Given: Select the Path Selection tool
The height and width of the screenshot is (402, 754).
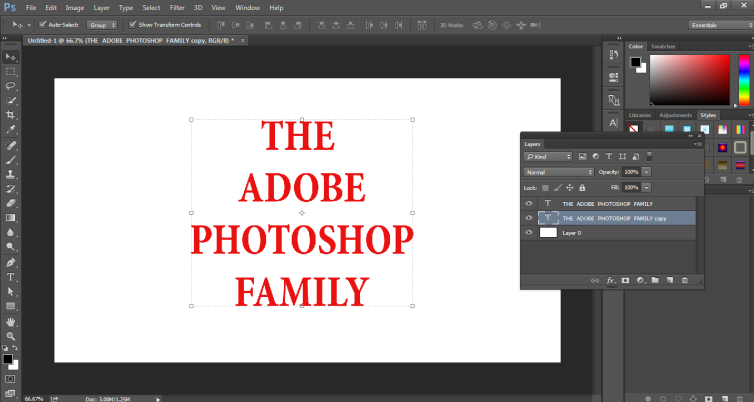Looking at the screenshot, I should 11,291.
